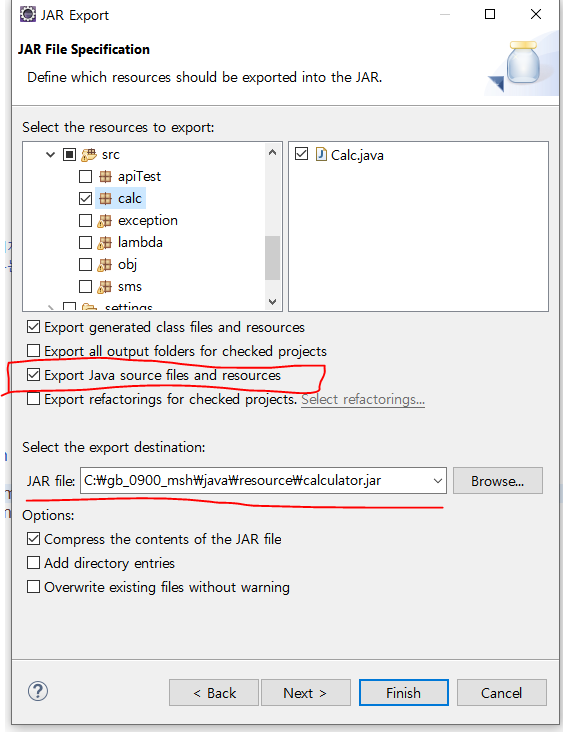Select the sms tree item label
Image resolution: width=563 pixels, height=732 pixels.
[x=130, y=287]
